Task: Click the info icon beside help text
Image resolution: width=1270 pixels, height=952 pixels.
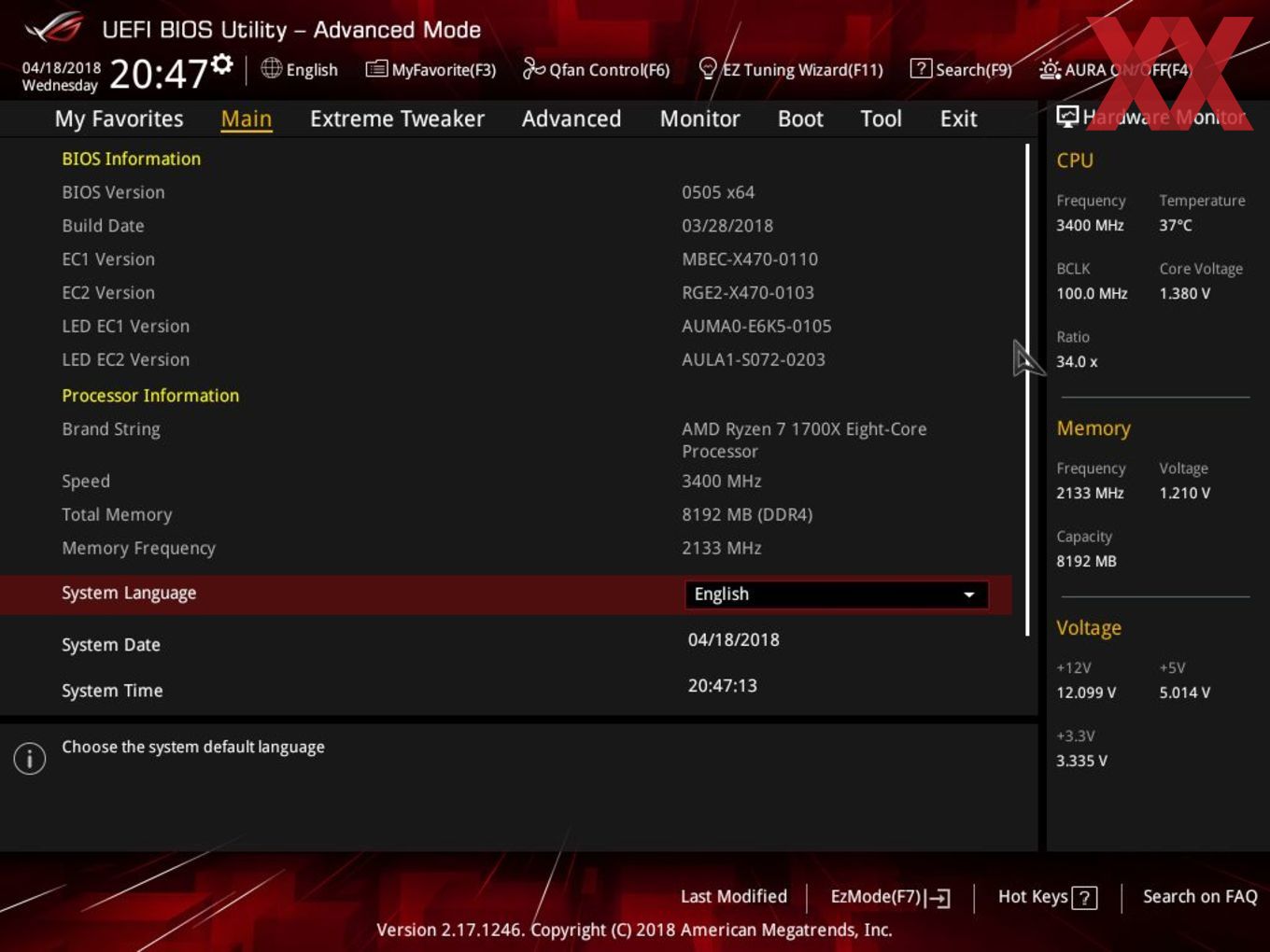Action: [x=30, y=758]
